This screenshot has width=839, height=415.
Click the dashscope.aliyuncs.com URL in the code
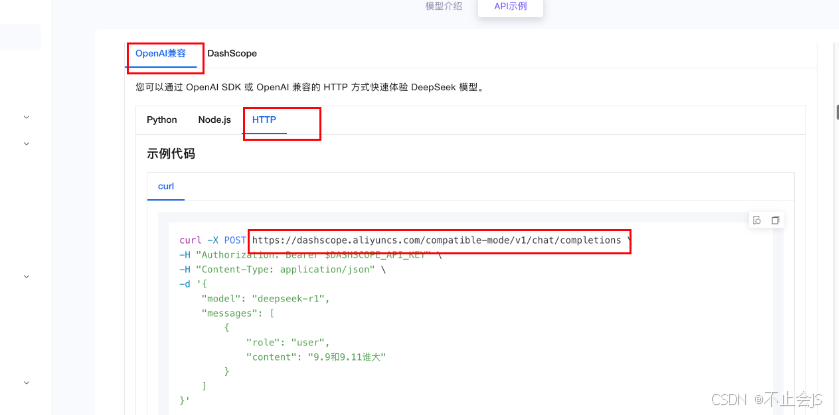click(x=437, y=240)
